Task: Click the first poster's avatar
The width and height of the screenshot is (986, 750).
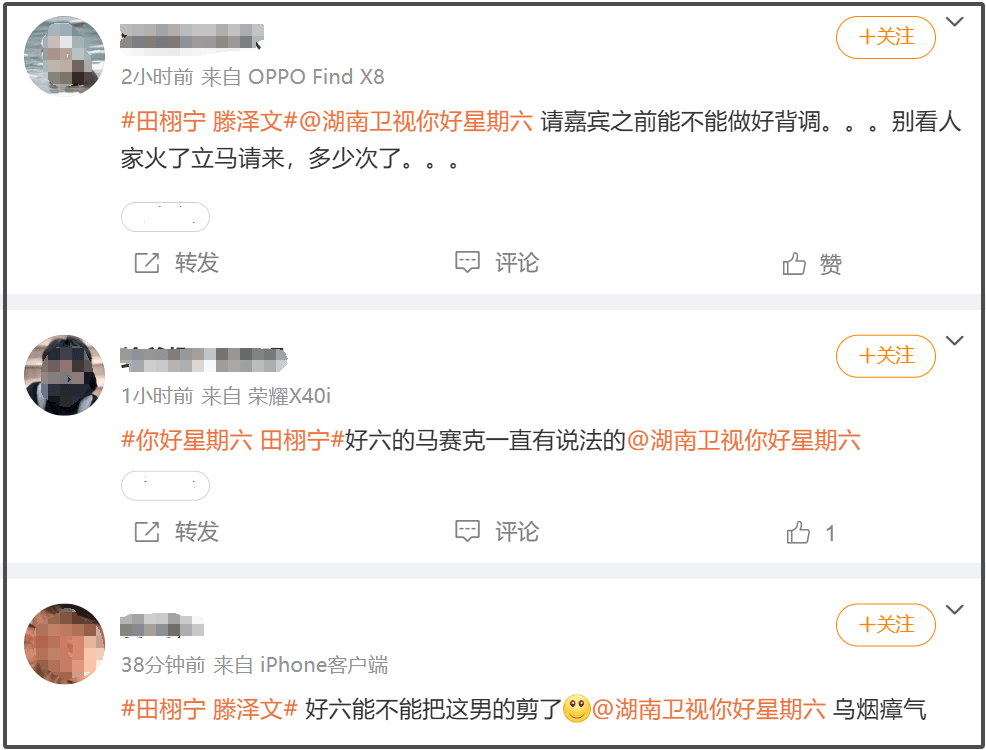Action: click(65, 56)
